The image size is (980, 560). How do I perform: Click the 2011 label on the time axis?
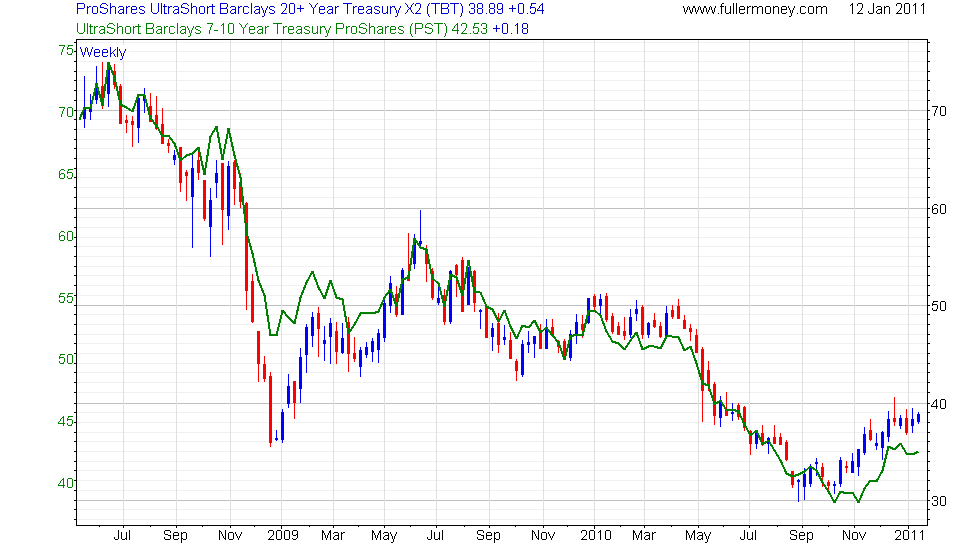[x=909, y=535]
